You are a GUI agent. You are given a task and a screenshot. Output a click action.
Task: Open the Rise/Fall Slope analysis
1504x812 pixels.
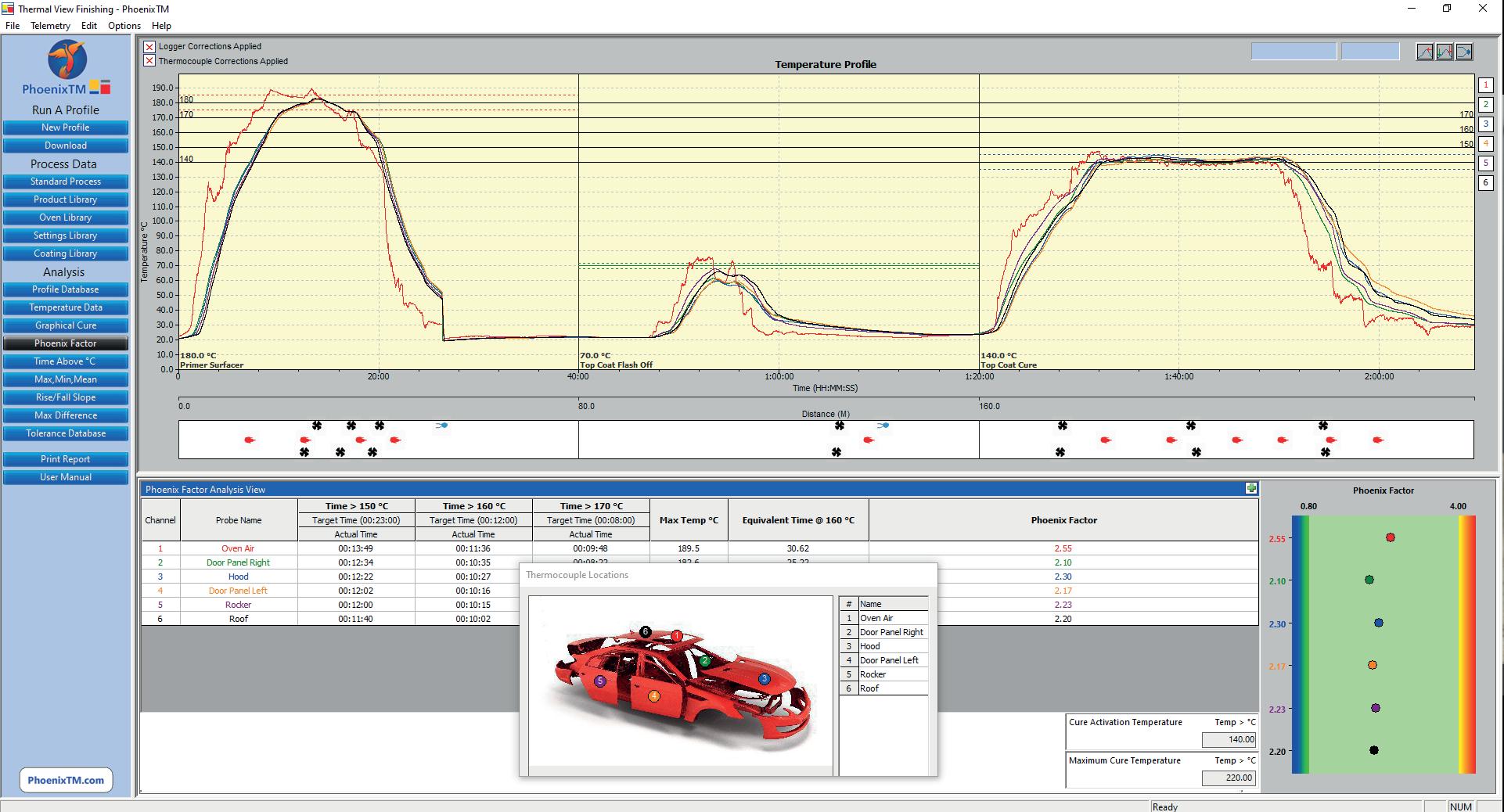click(66, 397)
